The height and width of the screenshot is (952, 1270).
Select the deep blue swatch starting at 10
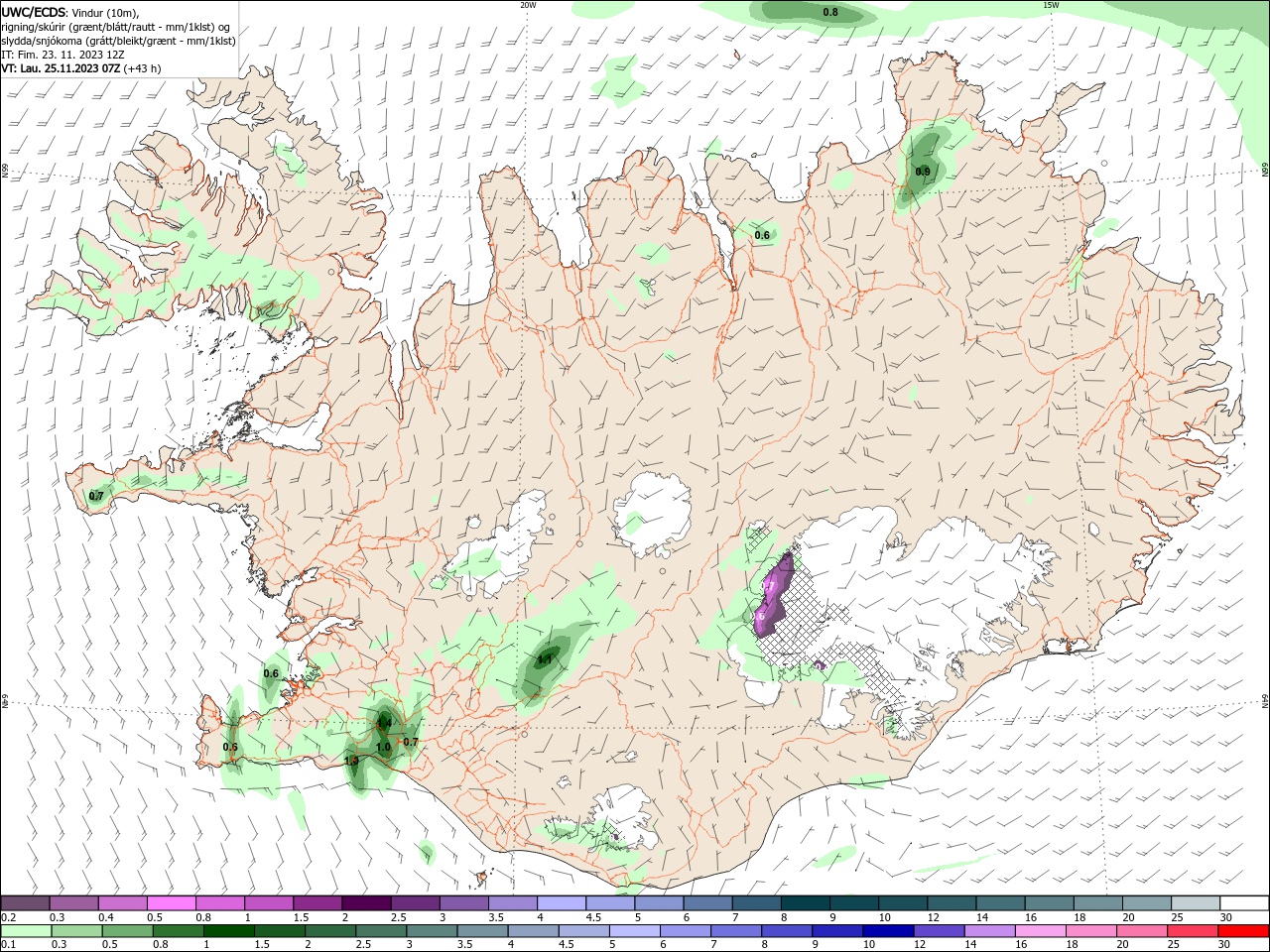tap(888, 931)
